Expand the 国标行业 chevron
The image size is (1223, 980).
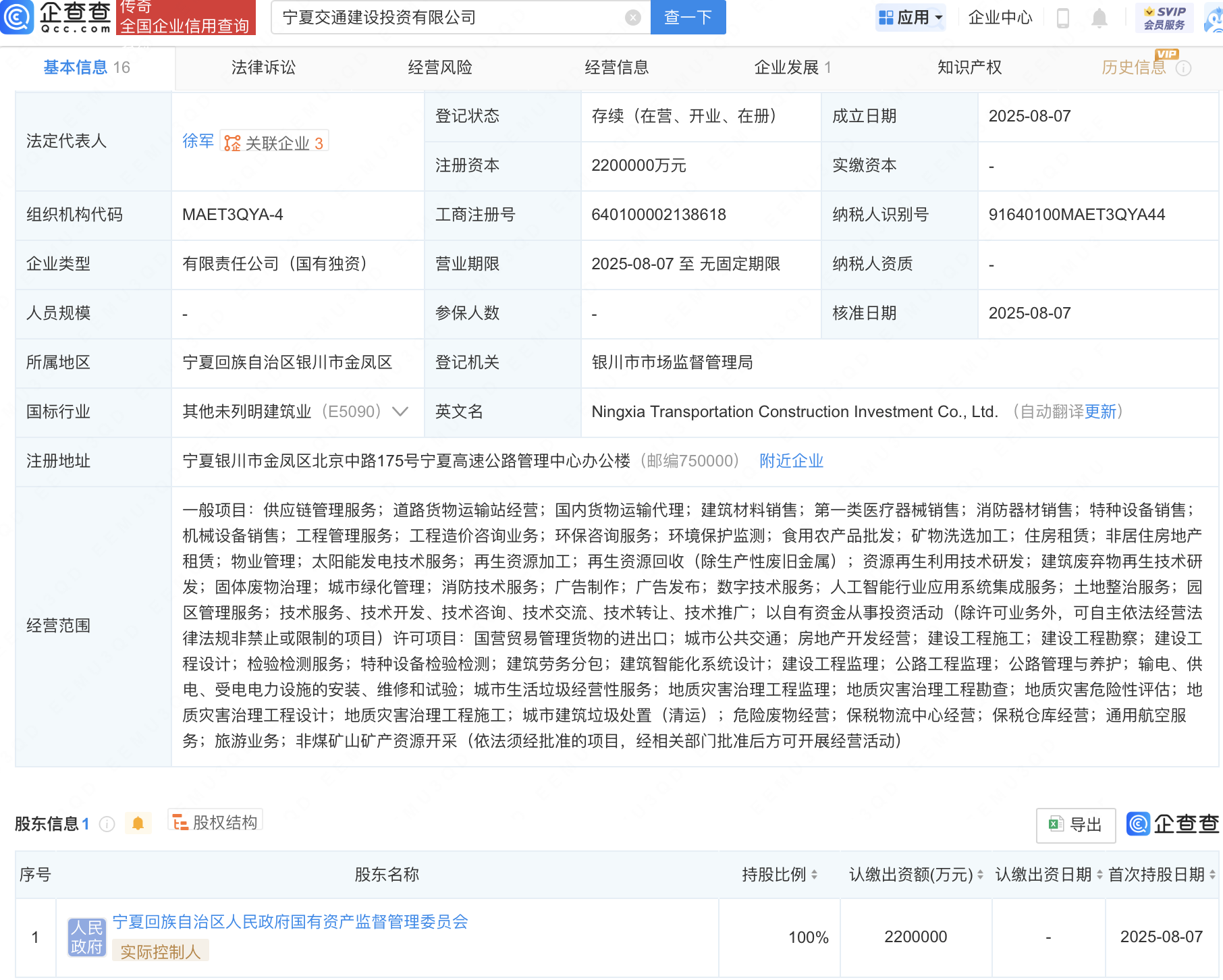(x=400, y=412)
